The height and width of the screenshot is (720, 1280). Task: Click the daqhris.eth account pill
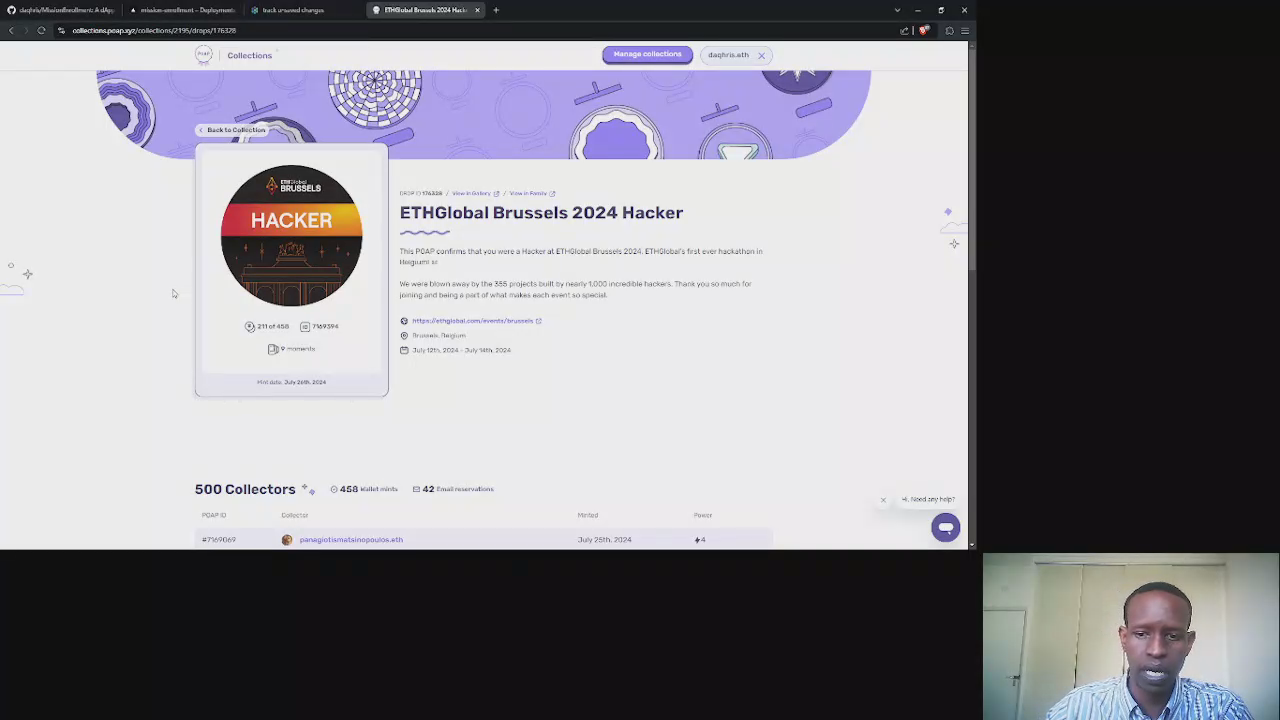(736, 55)
